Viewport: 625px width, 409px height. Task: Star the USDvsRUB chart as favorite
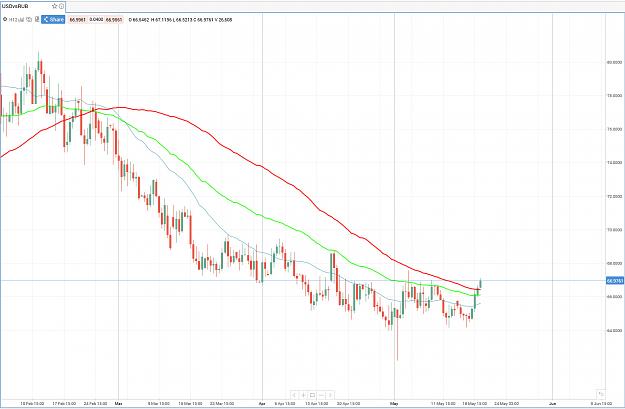pyautogui.click(x=55, y=6)
